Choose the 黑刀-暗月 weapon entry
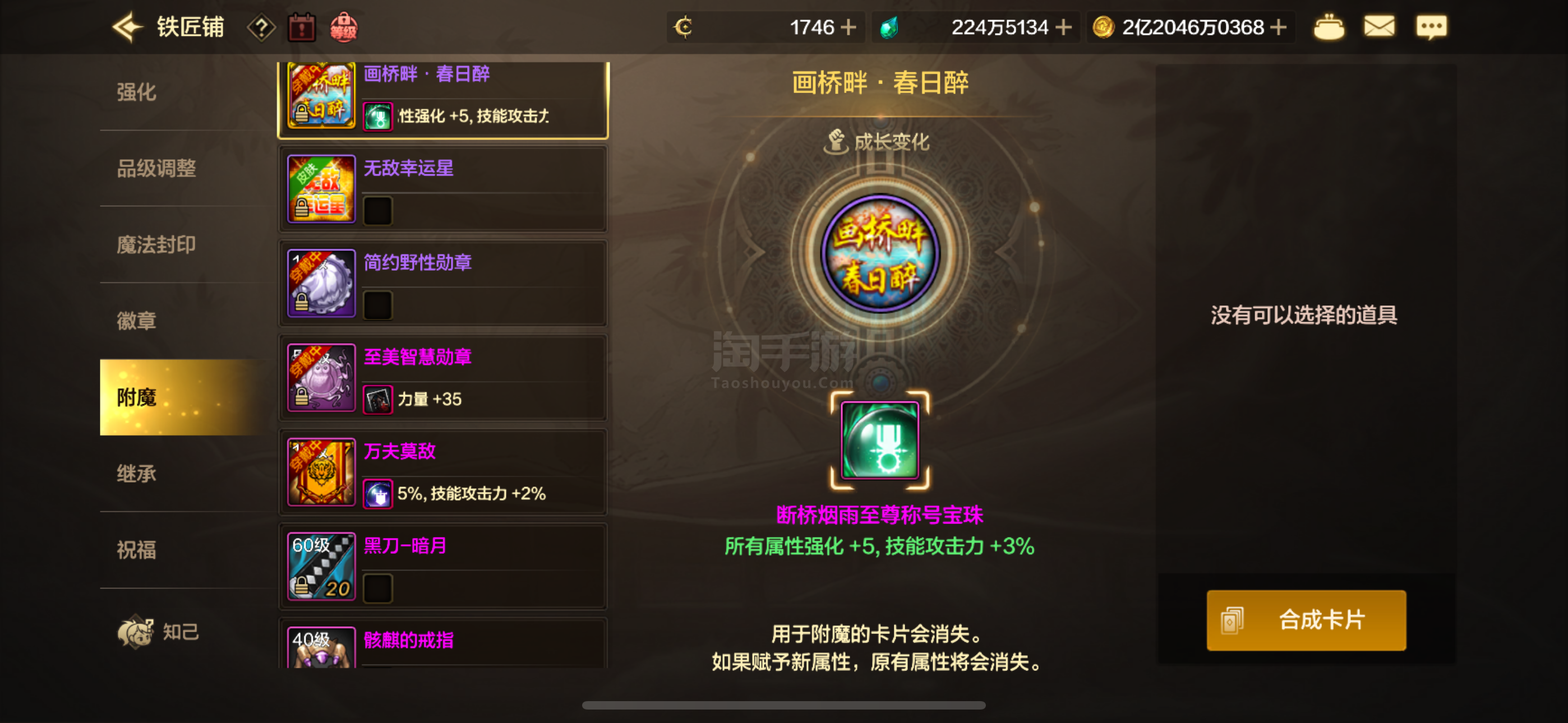This screenshot has height=723, width=1568. point(443,567)
